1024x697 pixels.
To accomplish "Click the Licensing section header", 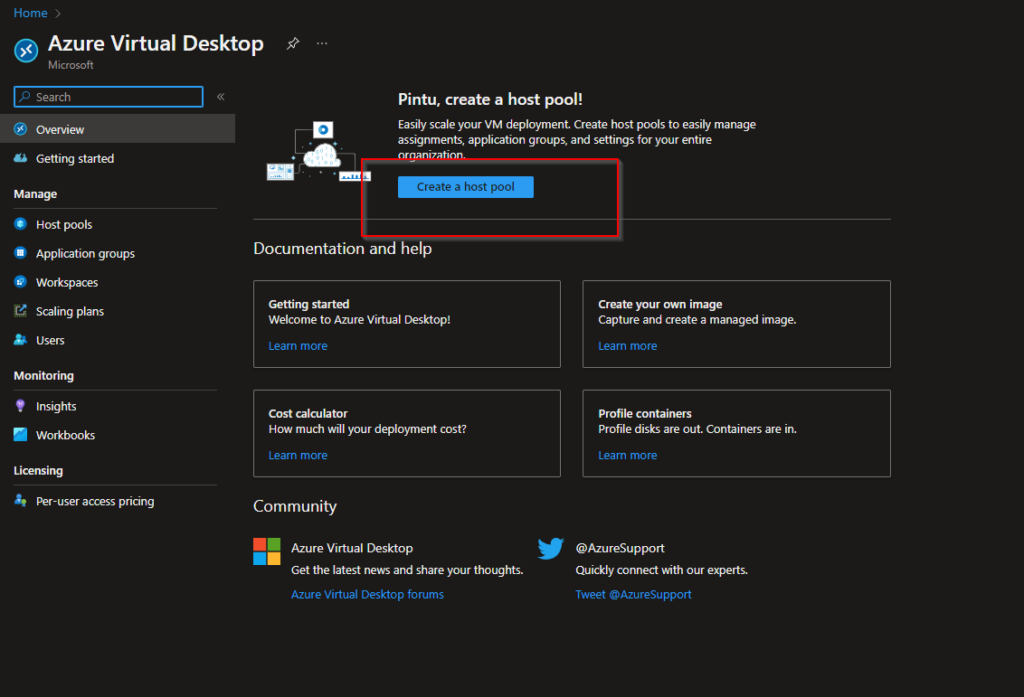I will (x=38, y=470).
